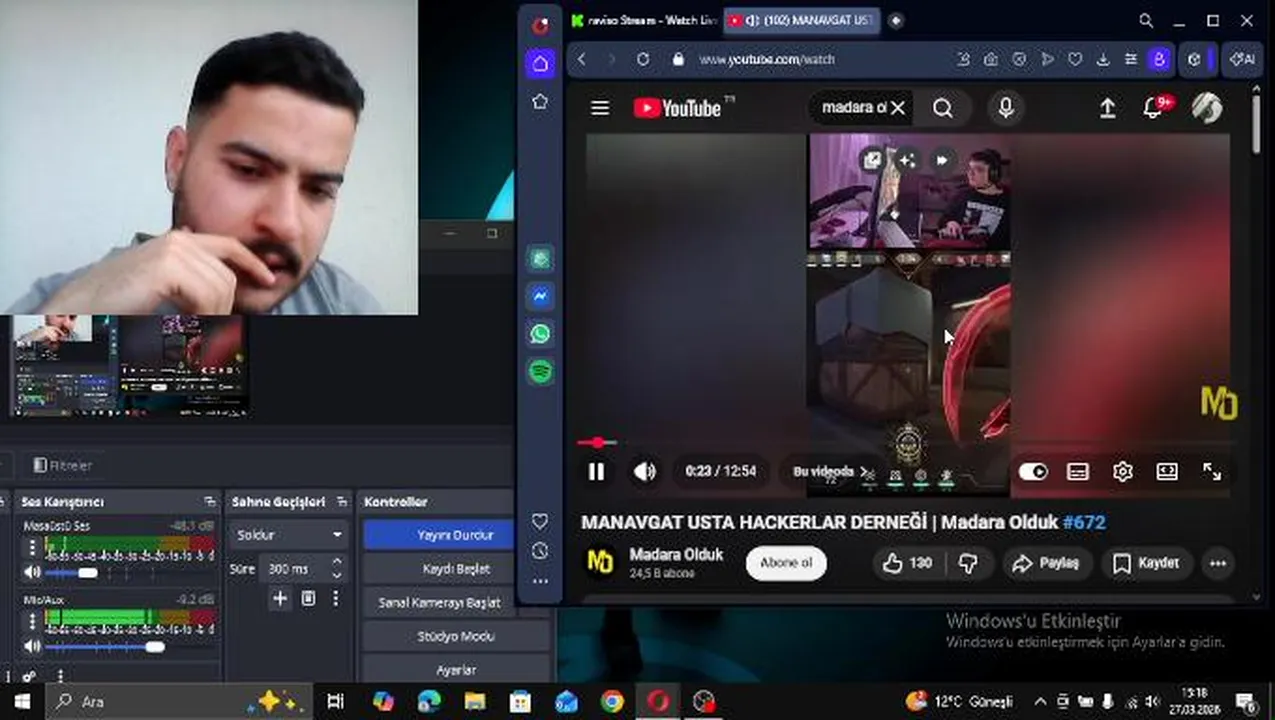Open YouTube player settings gear
1275x720 pixels.
(1123, 472)
